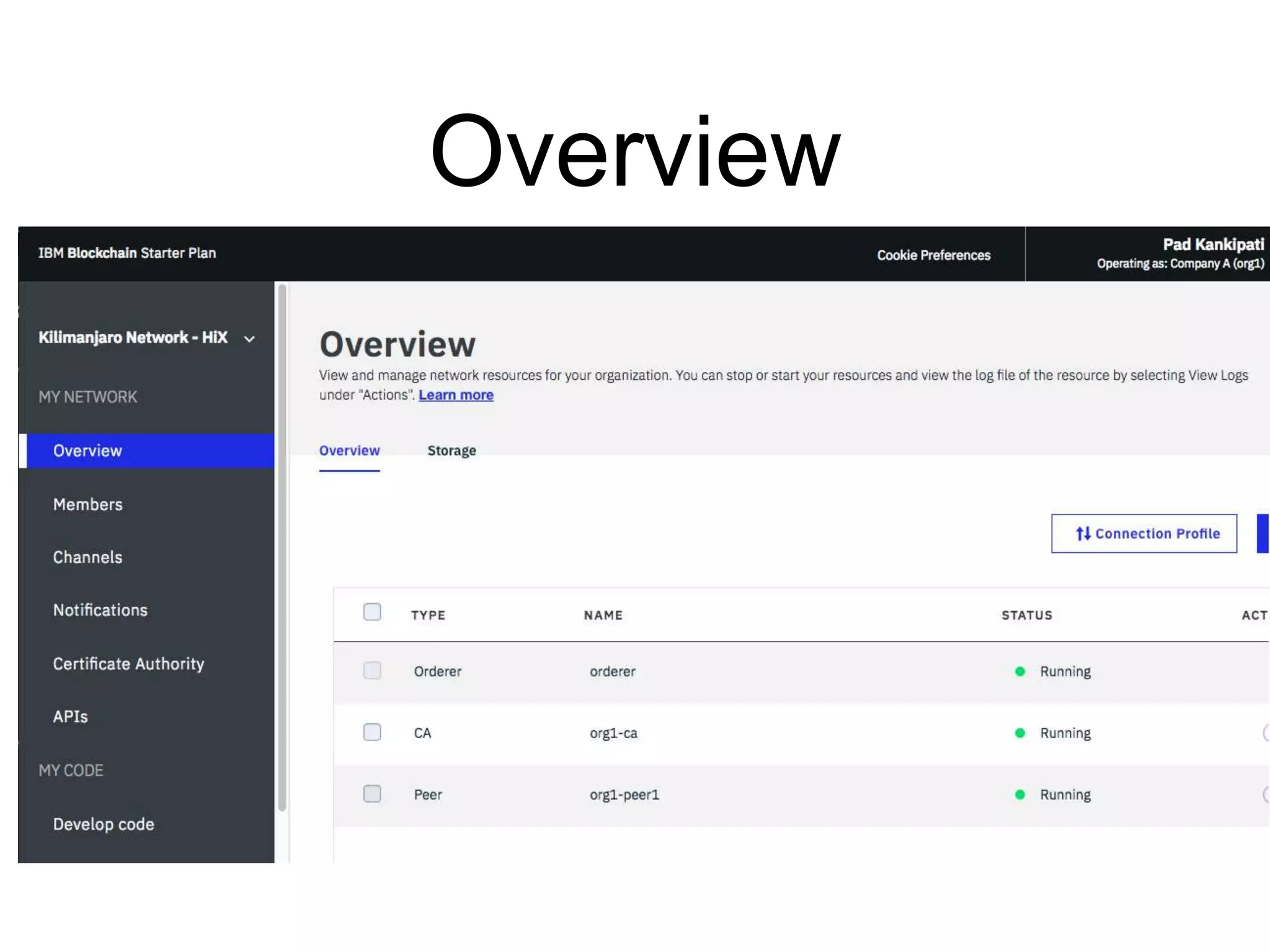Image resolution: width=1270 pixels, height=952 pixels.
Task: Open Members in the sidebar
Action: [x=88, y=505]
